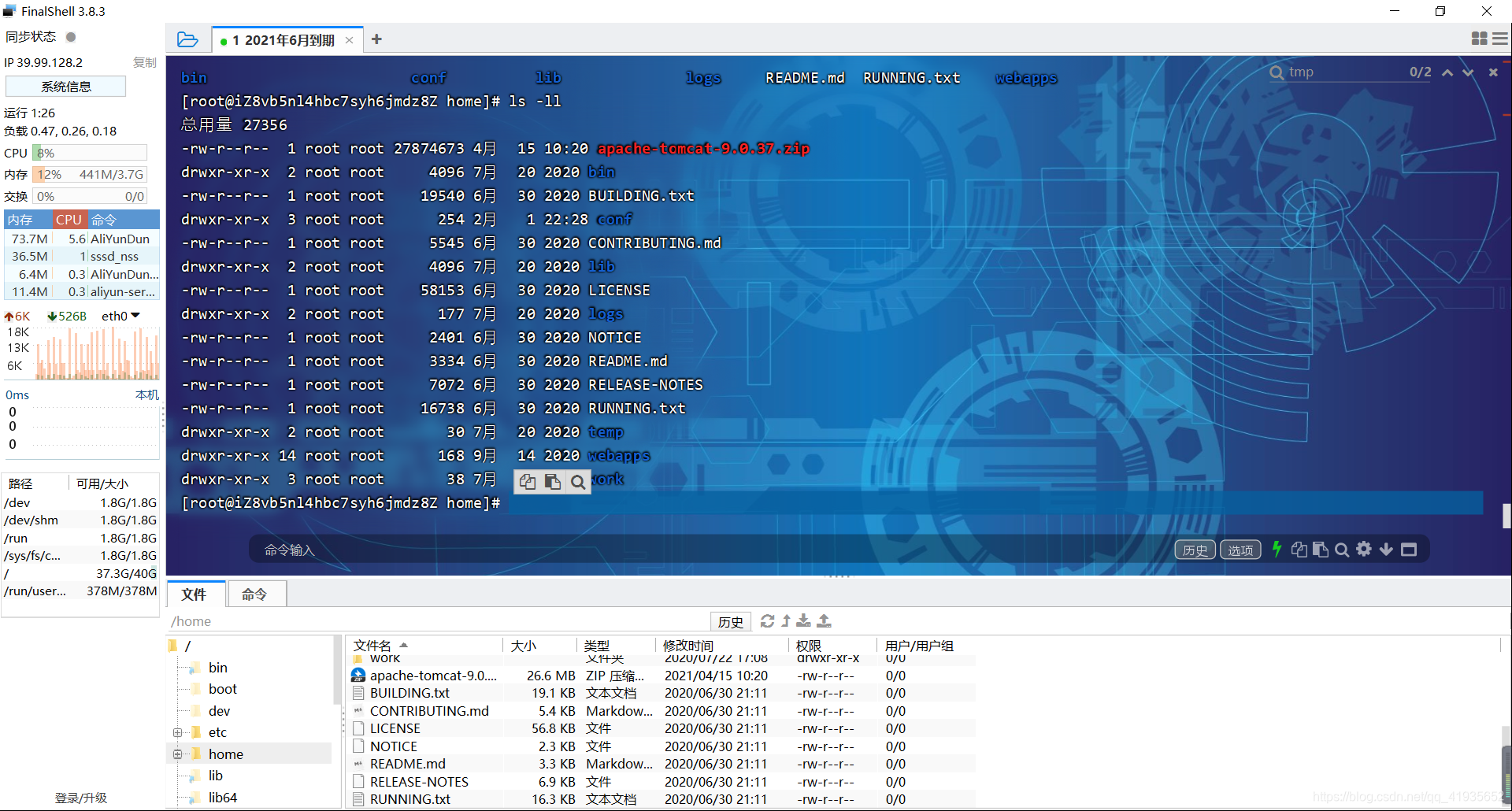Select the lib folder in tree

[x=215, y=776]
